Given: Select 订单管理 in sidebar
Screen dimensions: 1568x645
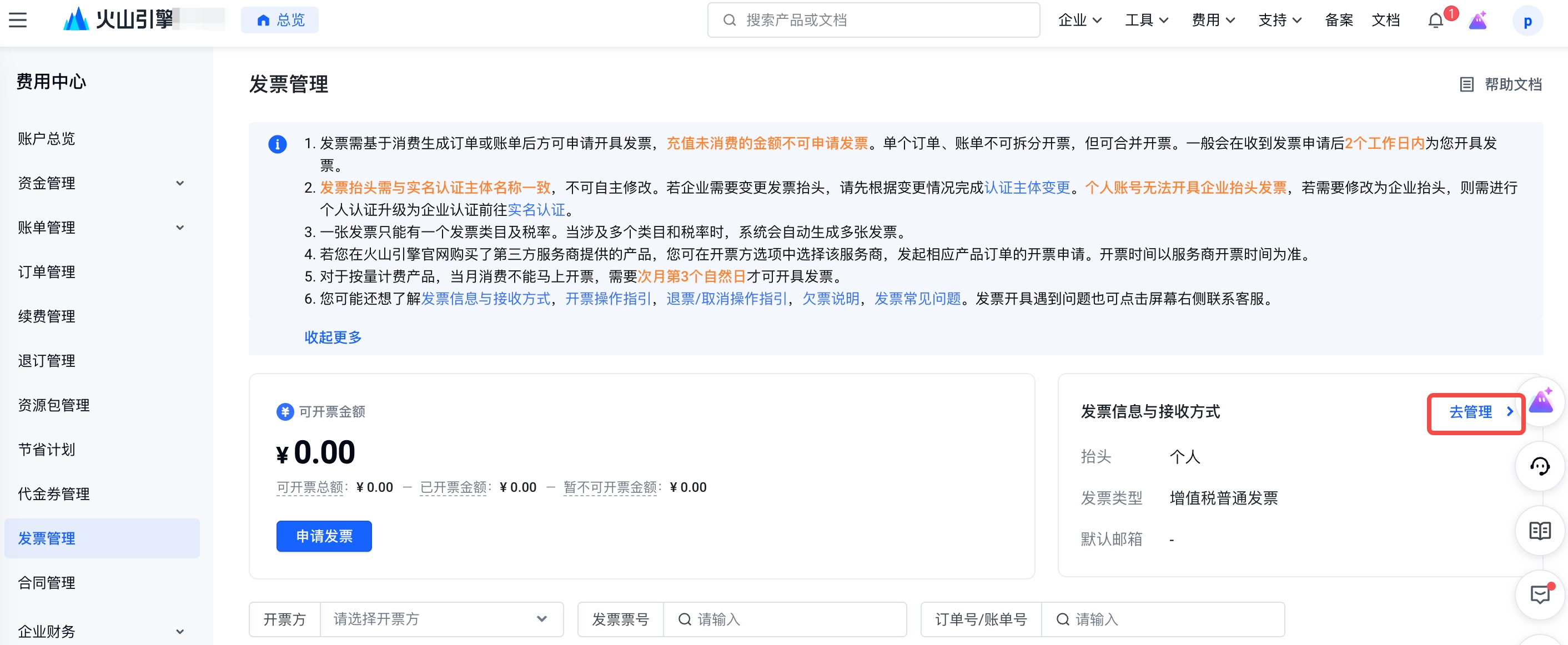Looking at the screenshot, I should coord(102,272).
